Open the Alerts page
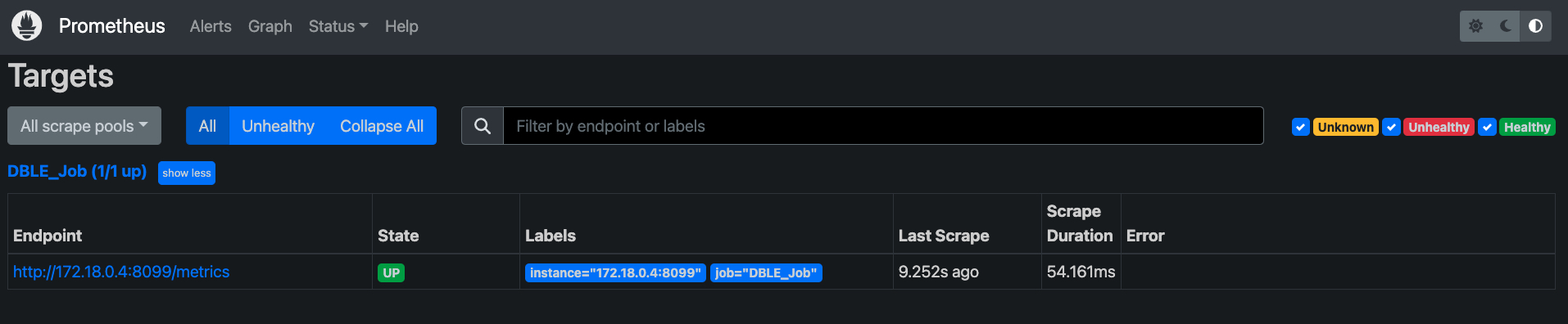Image resolution: width=1568 pixels, height=324 pixels. (211, 26)
